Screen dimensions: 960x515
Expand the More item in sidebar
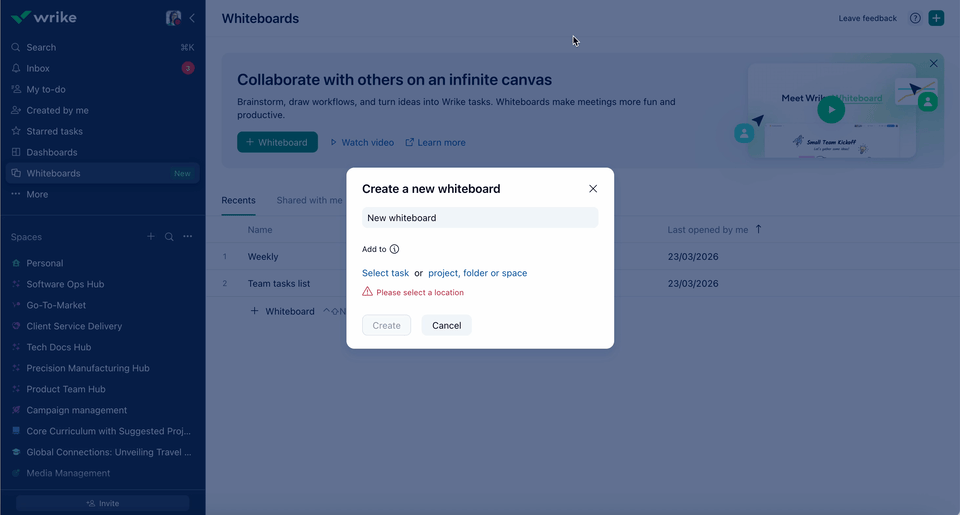pos(37,194)
